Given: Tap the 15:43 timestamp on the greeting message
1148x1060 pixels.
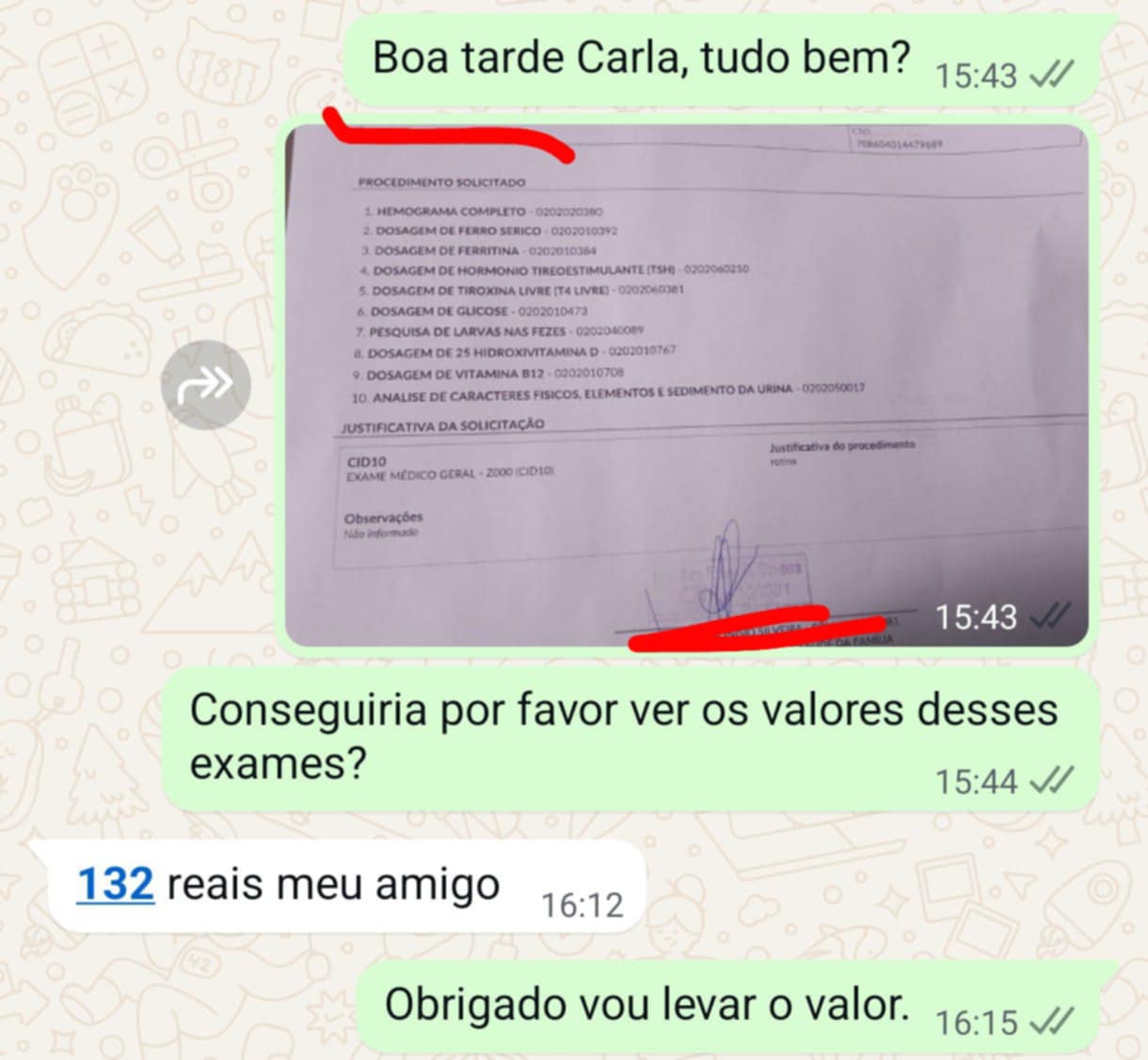Looking at the screenshot, I should [976, 75].
